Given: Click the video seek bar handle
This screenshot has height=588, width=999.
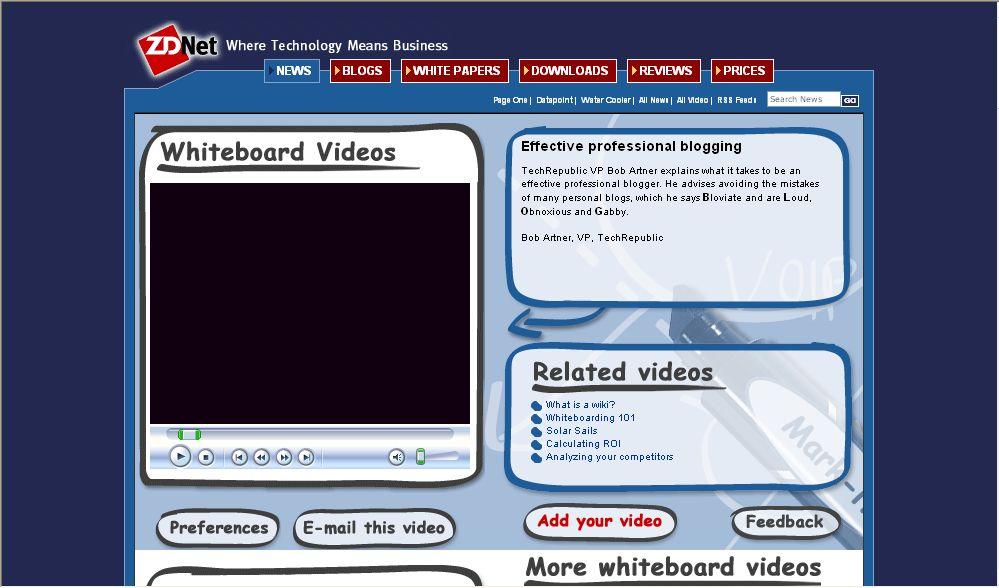Looking at the screenshot, I should pyautogui.click(x=189, y=434).
